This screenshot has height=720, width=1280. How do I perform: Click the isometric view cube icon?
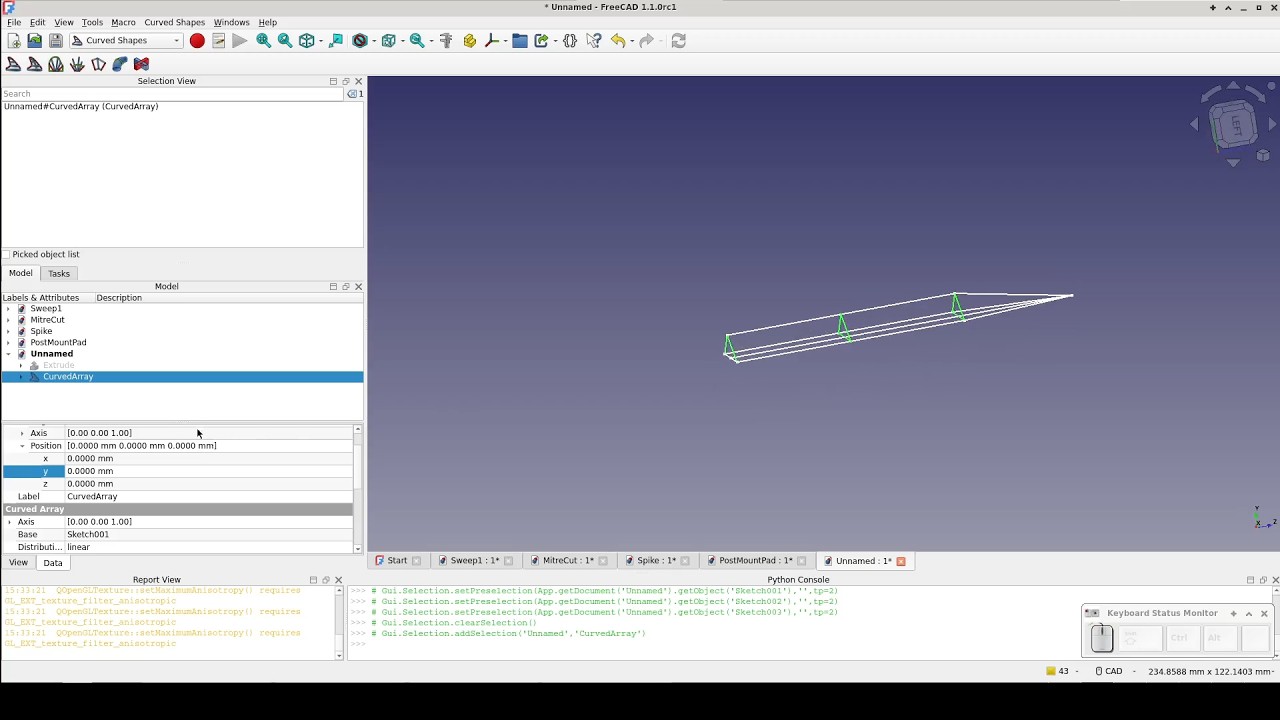click(307, 41)
